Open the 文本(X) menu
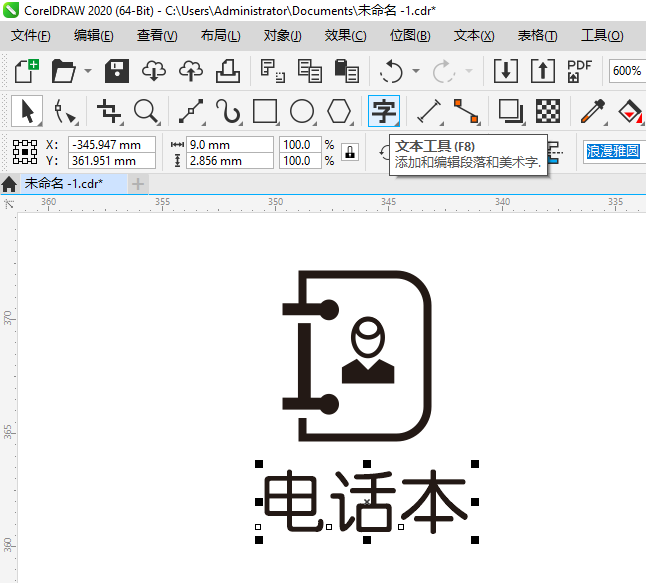646x583 pixels. [x=474, y=36]
